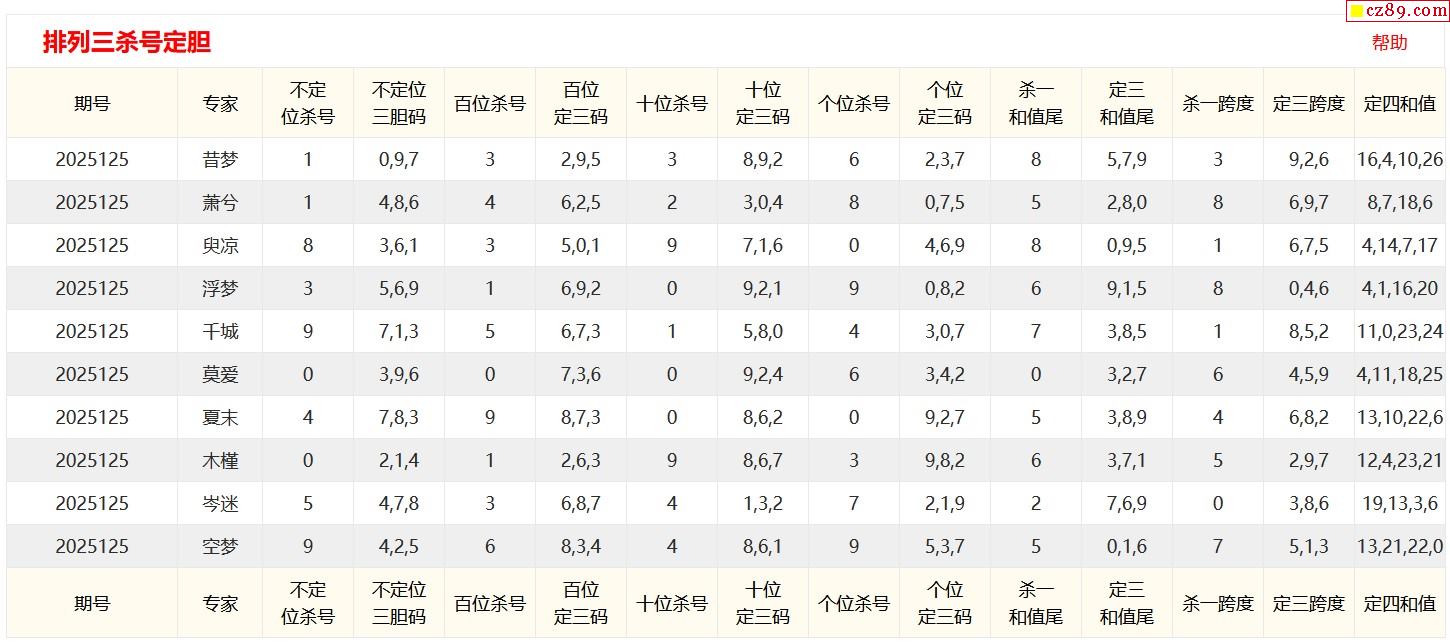The width and height of the screenshot is (1450, 643).
Task: Click 昔梦's 定四和值 cell 16,4,10,26
Action: coord(1400,159)
